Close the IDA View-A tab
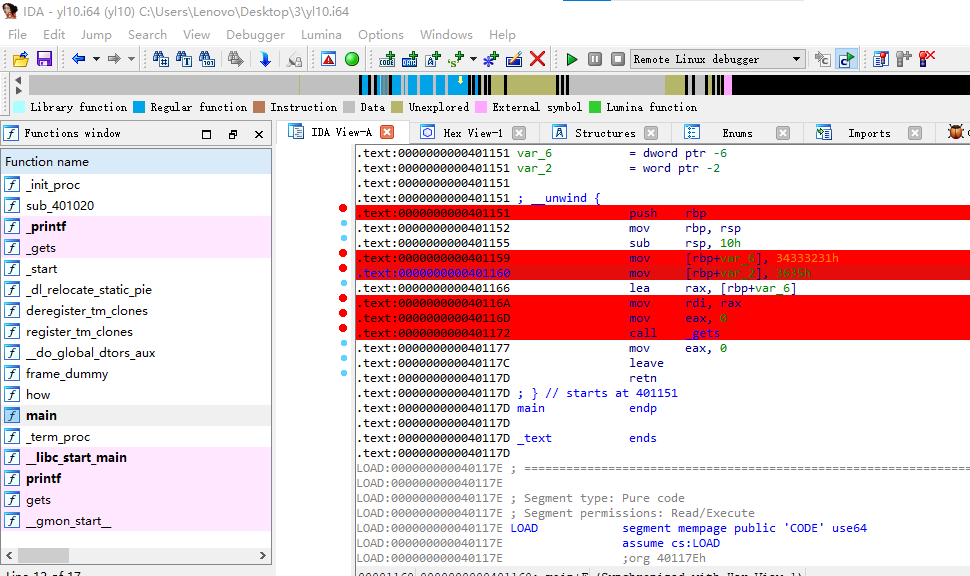970x576 pixels. tap(387, 132)
